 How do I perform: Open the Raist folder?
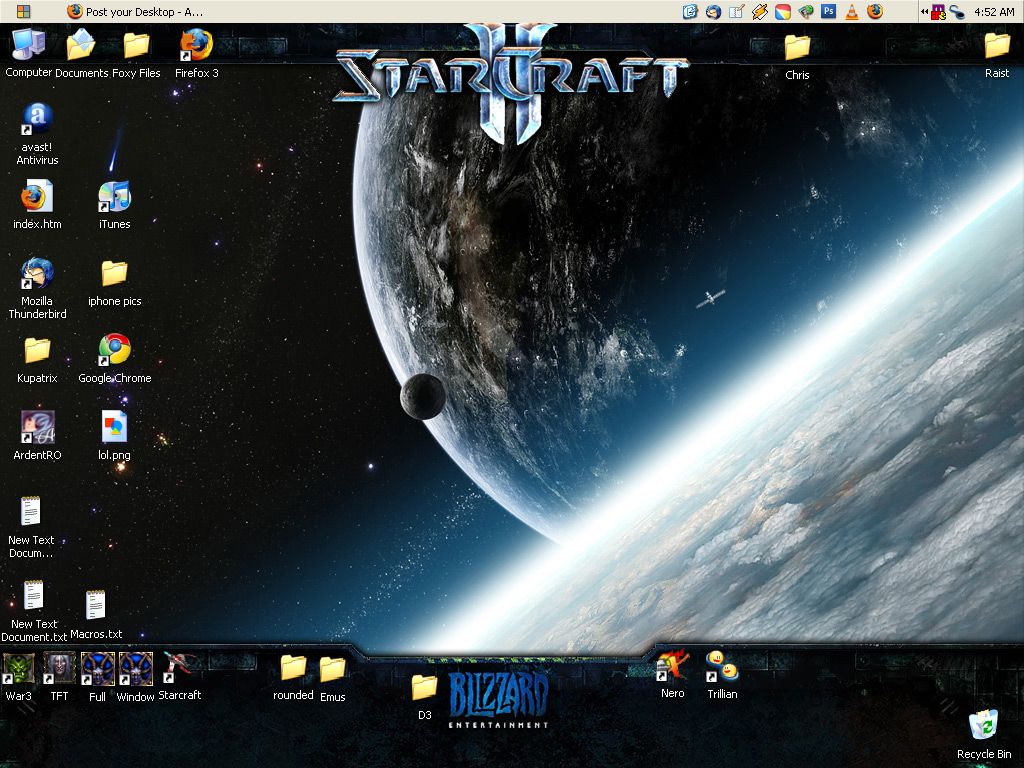(x=997, y=54)
